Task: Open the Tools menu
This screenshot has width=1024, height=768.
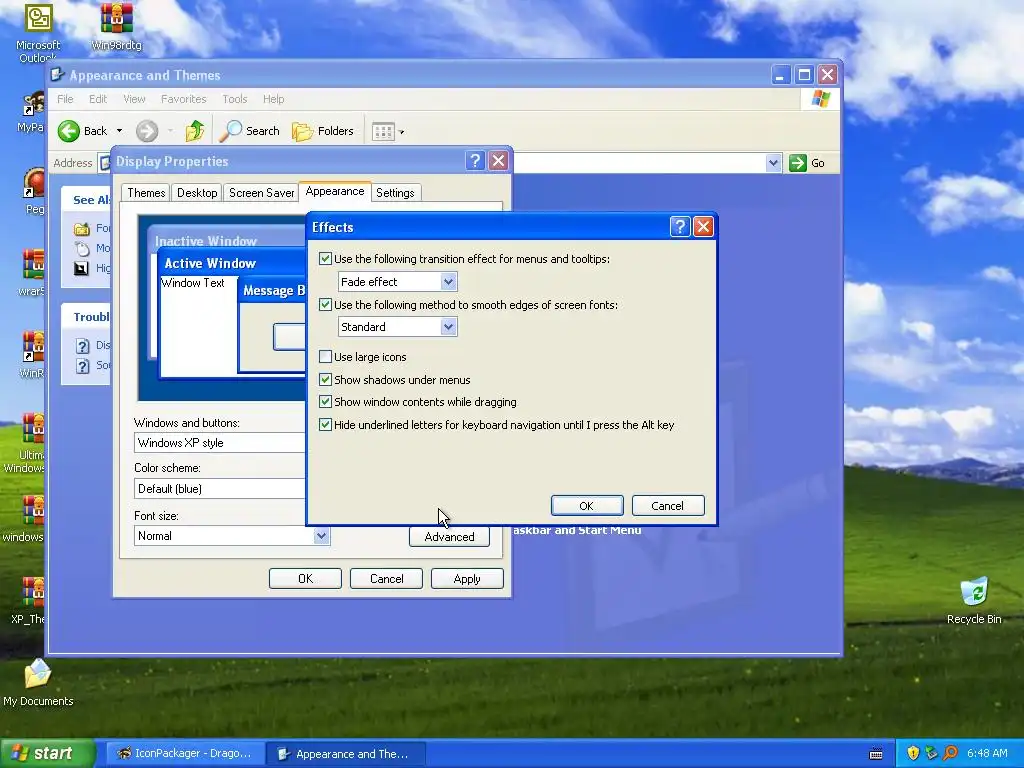Action: (x=234, y=99)
